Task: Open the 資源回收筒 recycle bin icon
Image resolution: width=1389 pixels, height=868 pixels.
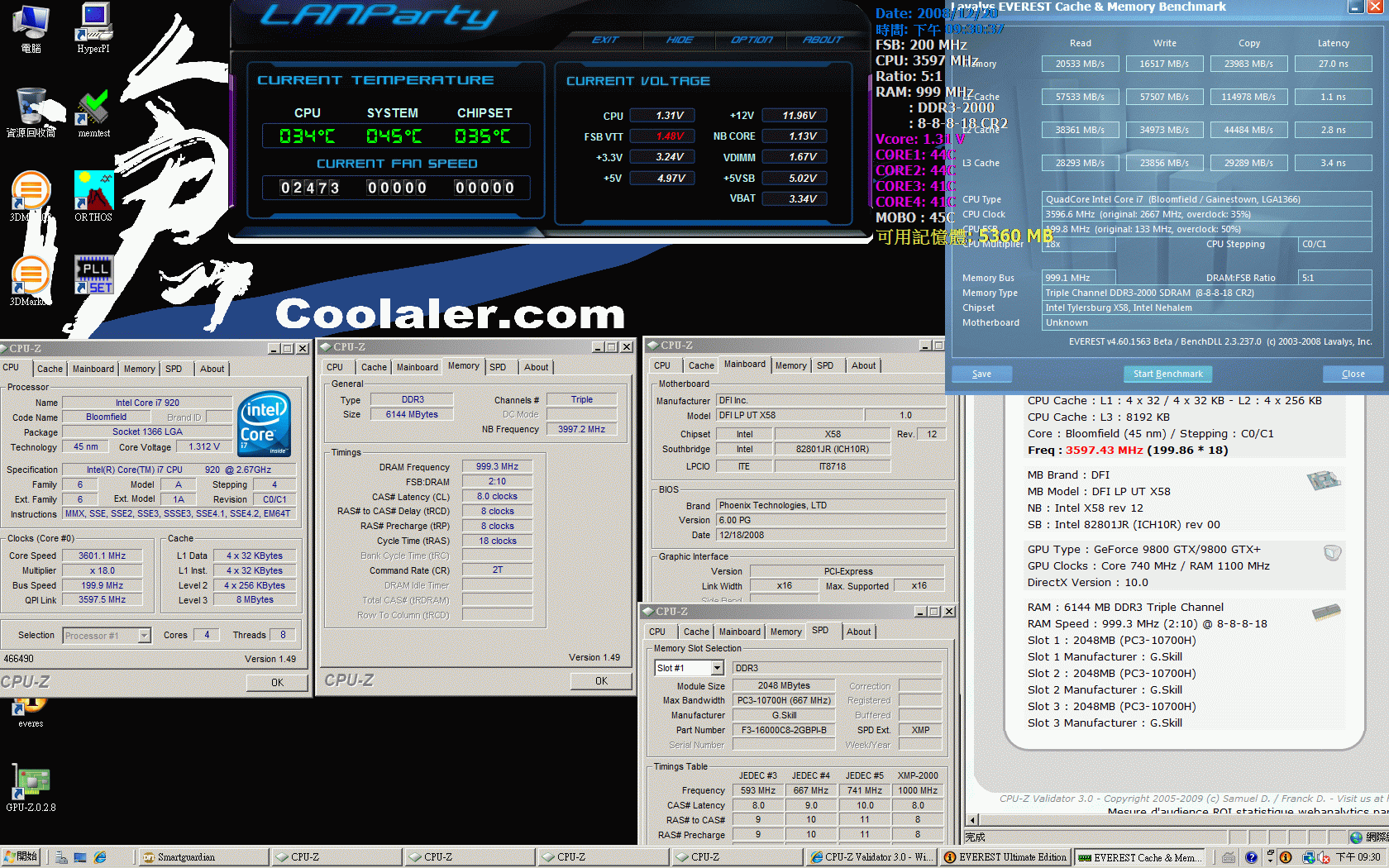Action: 31,112
